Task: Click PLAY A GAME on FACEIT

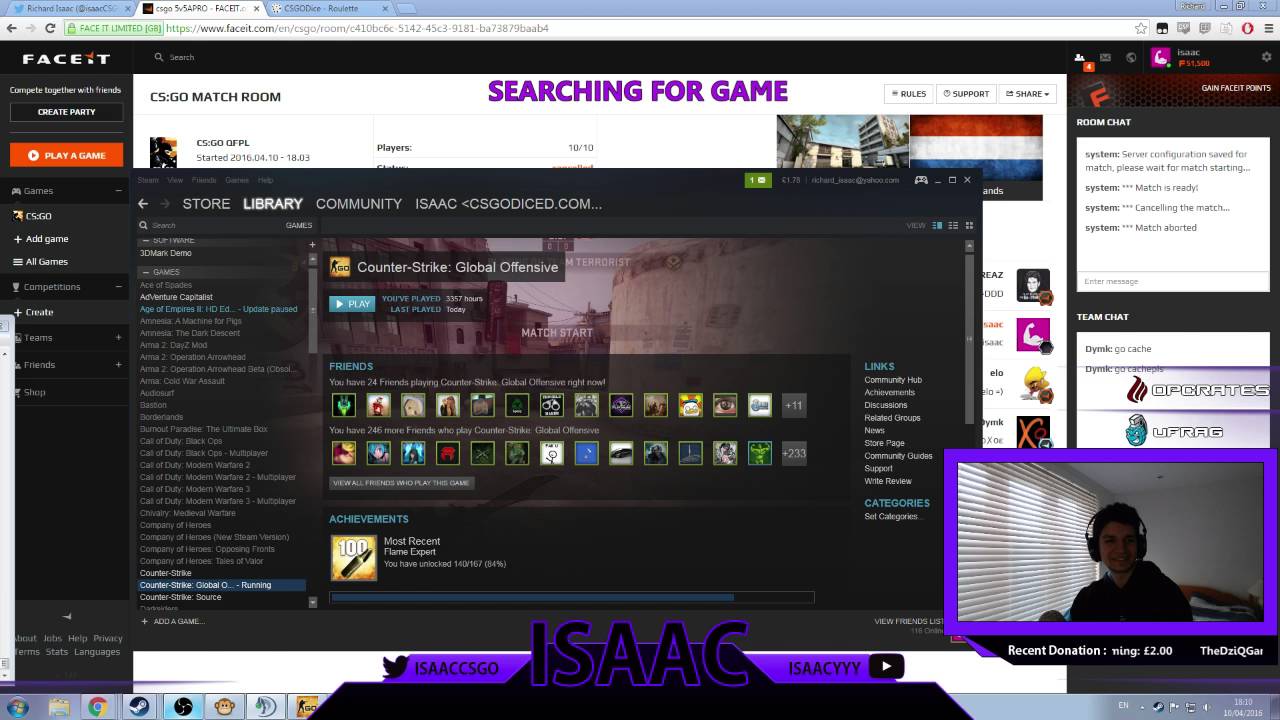Action: (66, 155)
